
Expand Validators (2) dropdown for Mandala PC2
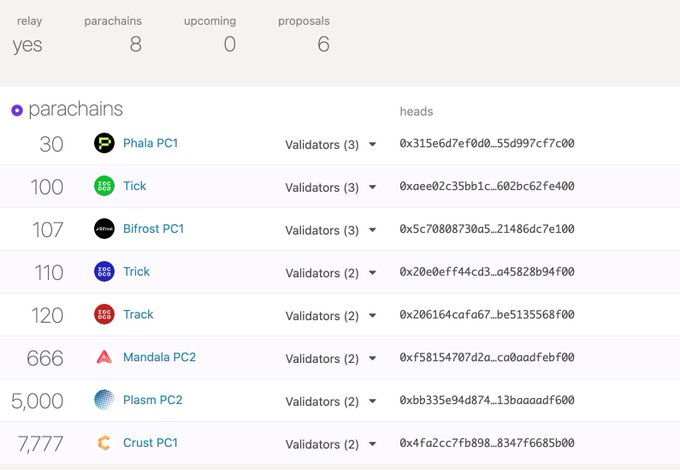(x=330, y=359)
